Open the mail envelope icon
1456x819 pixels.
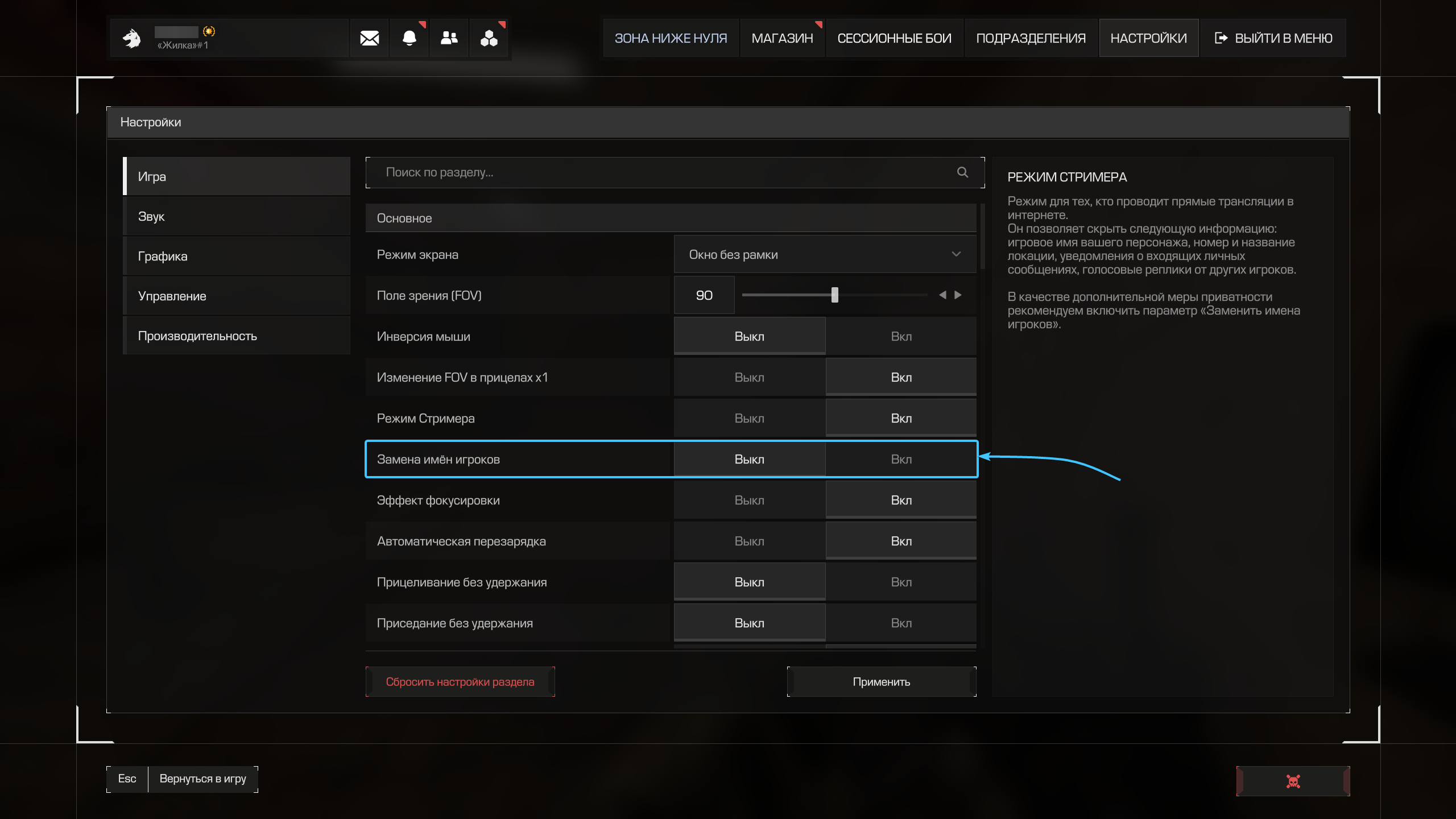point(369,38)
